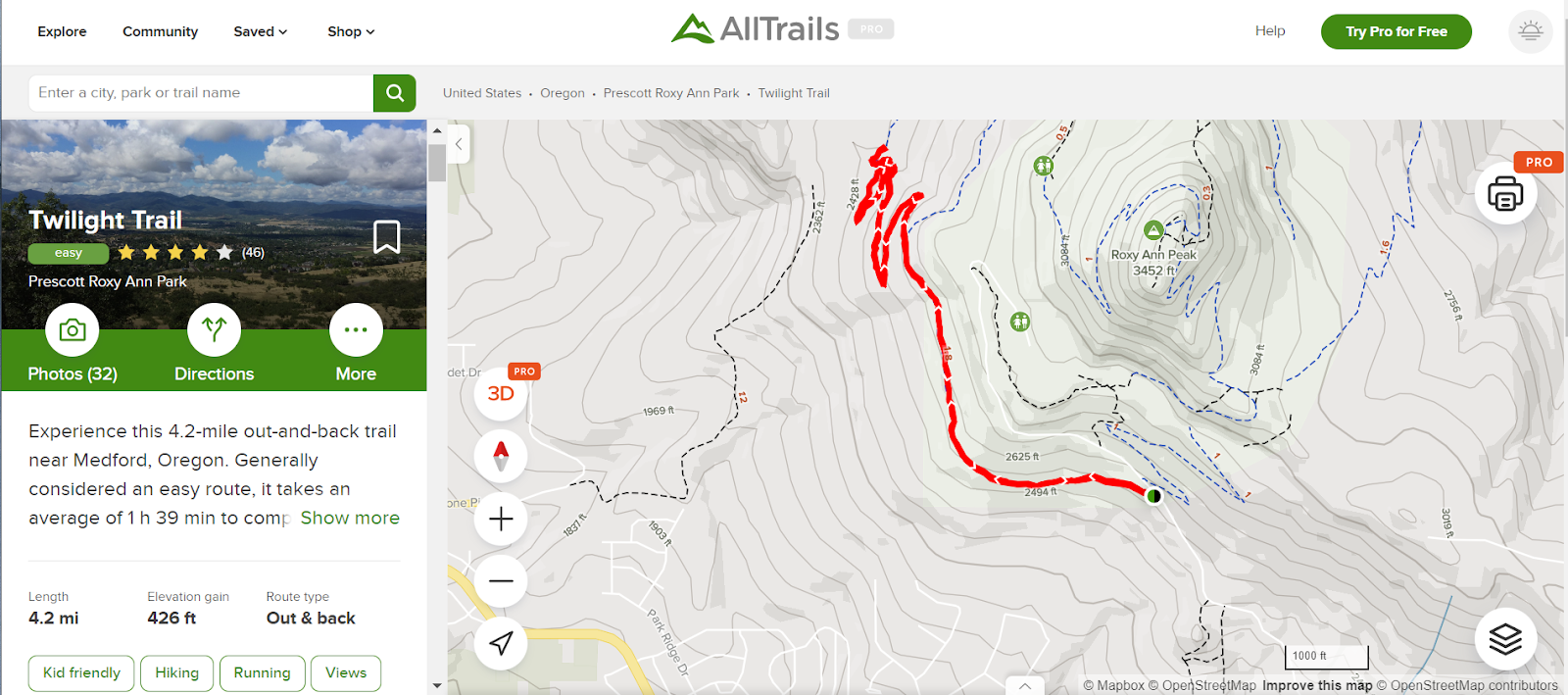Screen dimensions: 1568x695
Task: Open the Community menu item
Action: point(160,31)
